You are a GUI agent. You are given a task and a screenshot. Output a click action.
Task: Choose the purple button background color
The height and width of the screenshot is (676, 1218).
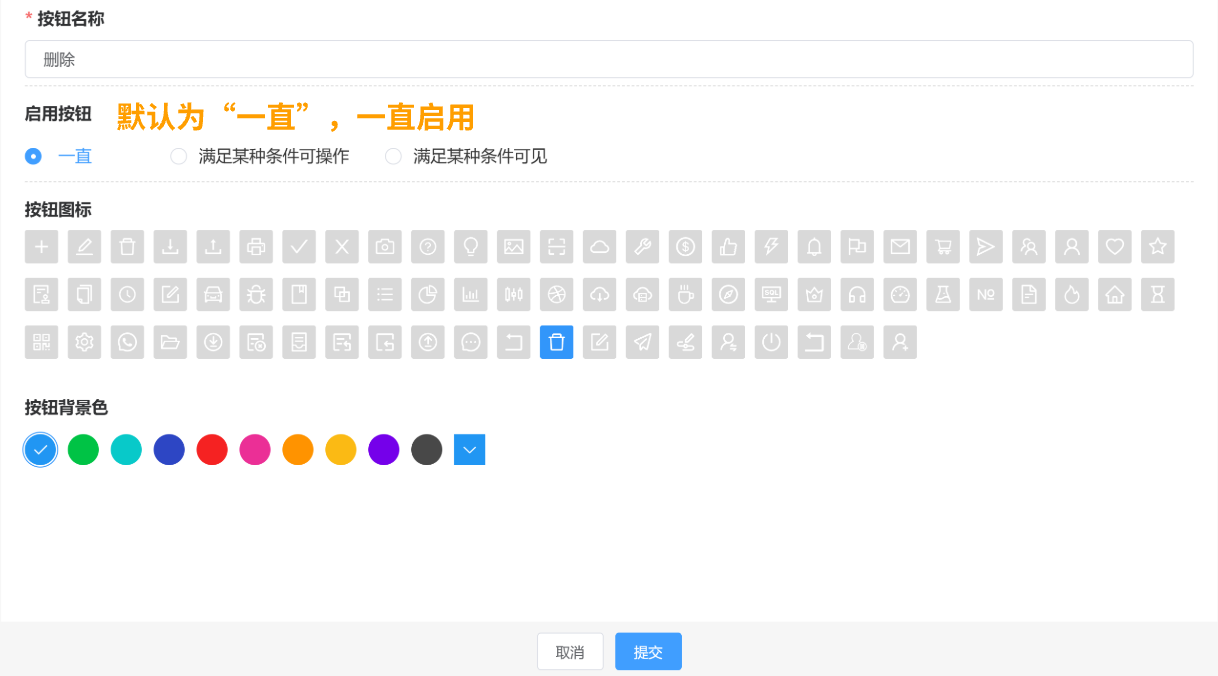(x=383, y=449)
